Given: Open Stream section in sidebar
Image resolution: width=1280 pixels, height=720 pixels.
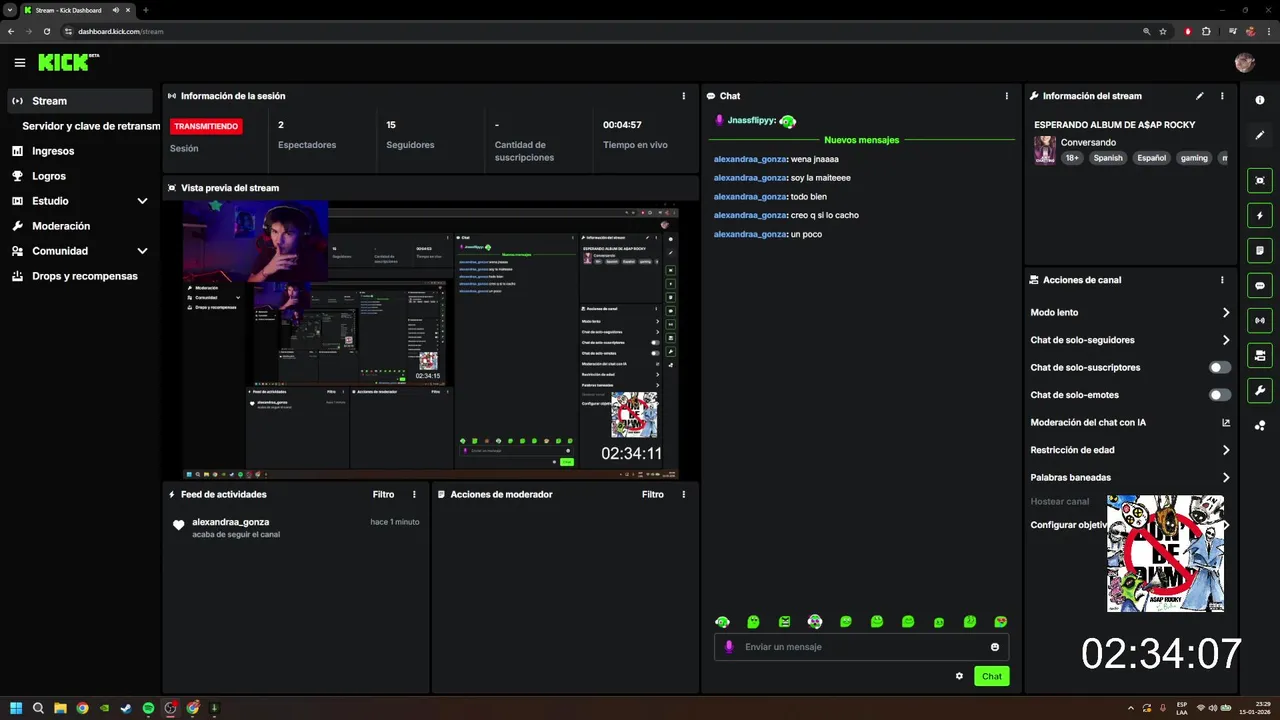Looking at the screenshot, I should pos(80,101).
